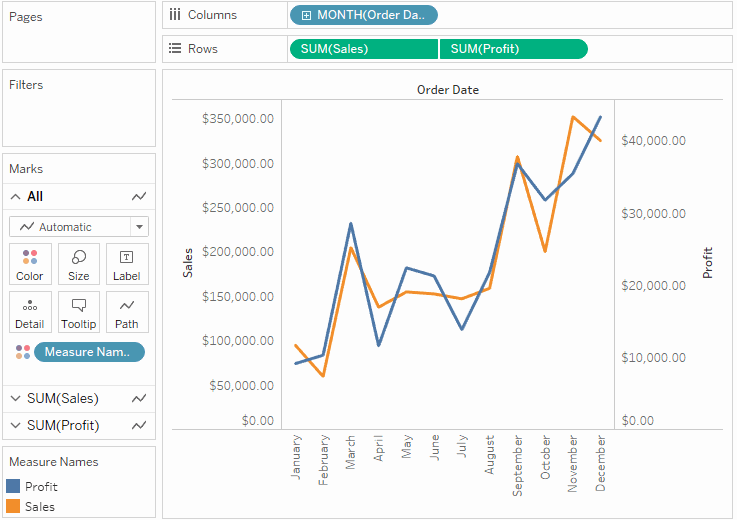
Task: Open the Automatic mark type dropdown
Action: tap(79, 227)
